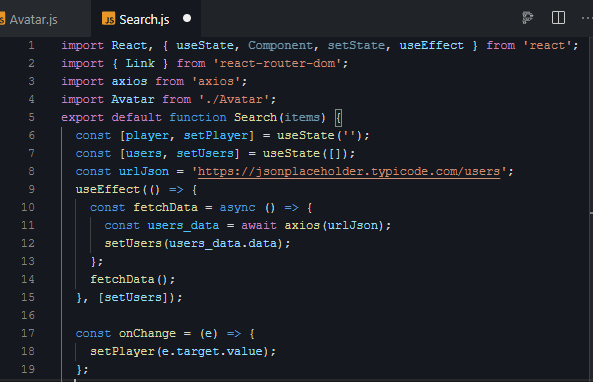The image size is (593, 382).
Task: Click the 'items' parameter on line 5
Action: pos(302,117)
